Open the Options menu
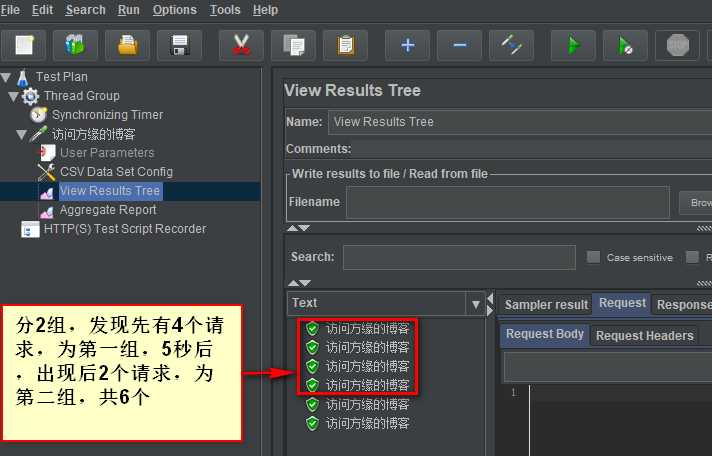Viewport: 712px width, 456px height. tap(174, 10)
